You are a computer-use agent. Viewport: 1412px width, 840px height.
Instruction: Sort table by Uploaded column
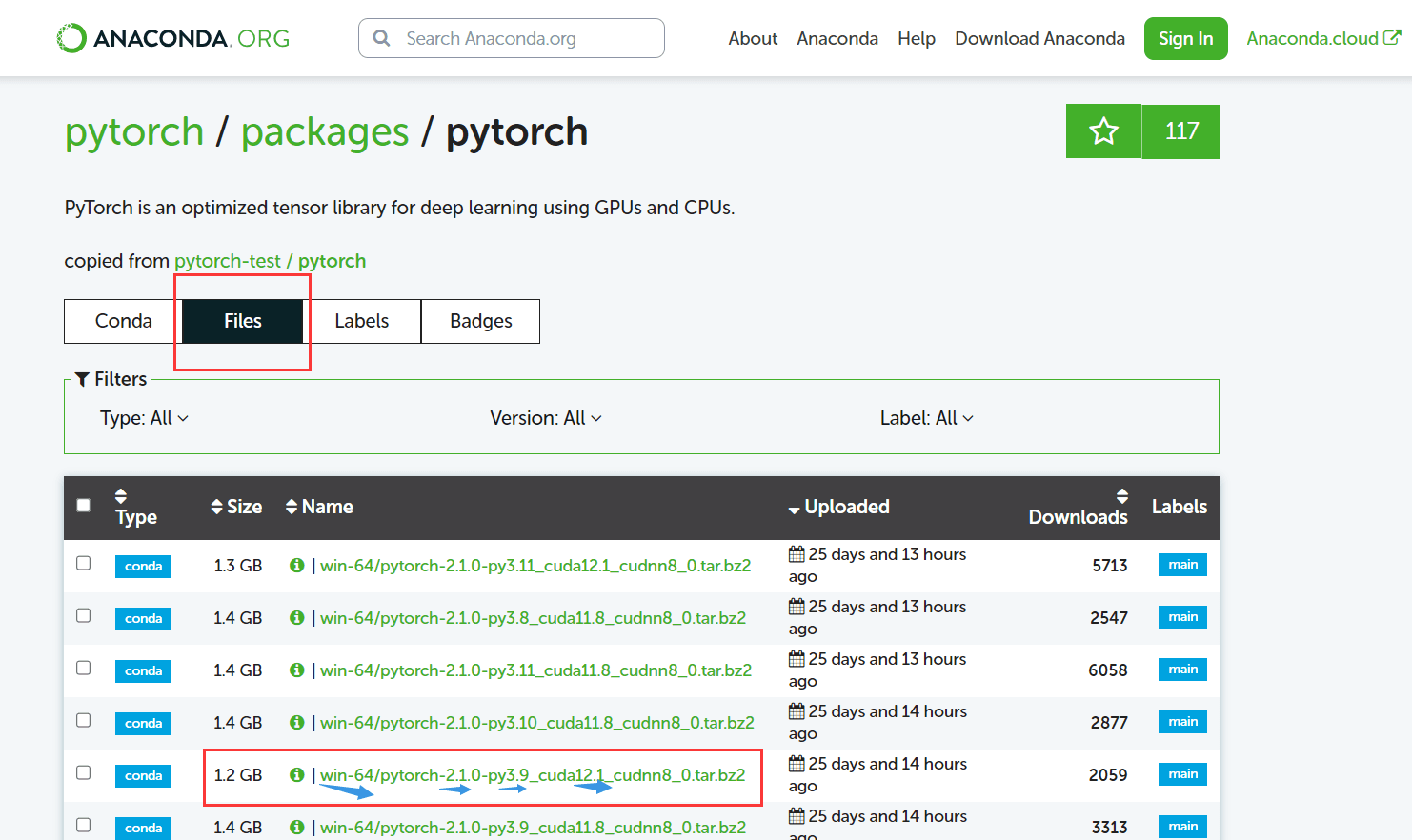[x=838, y=507]
